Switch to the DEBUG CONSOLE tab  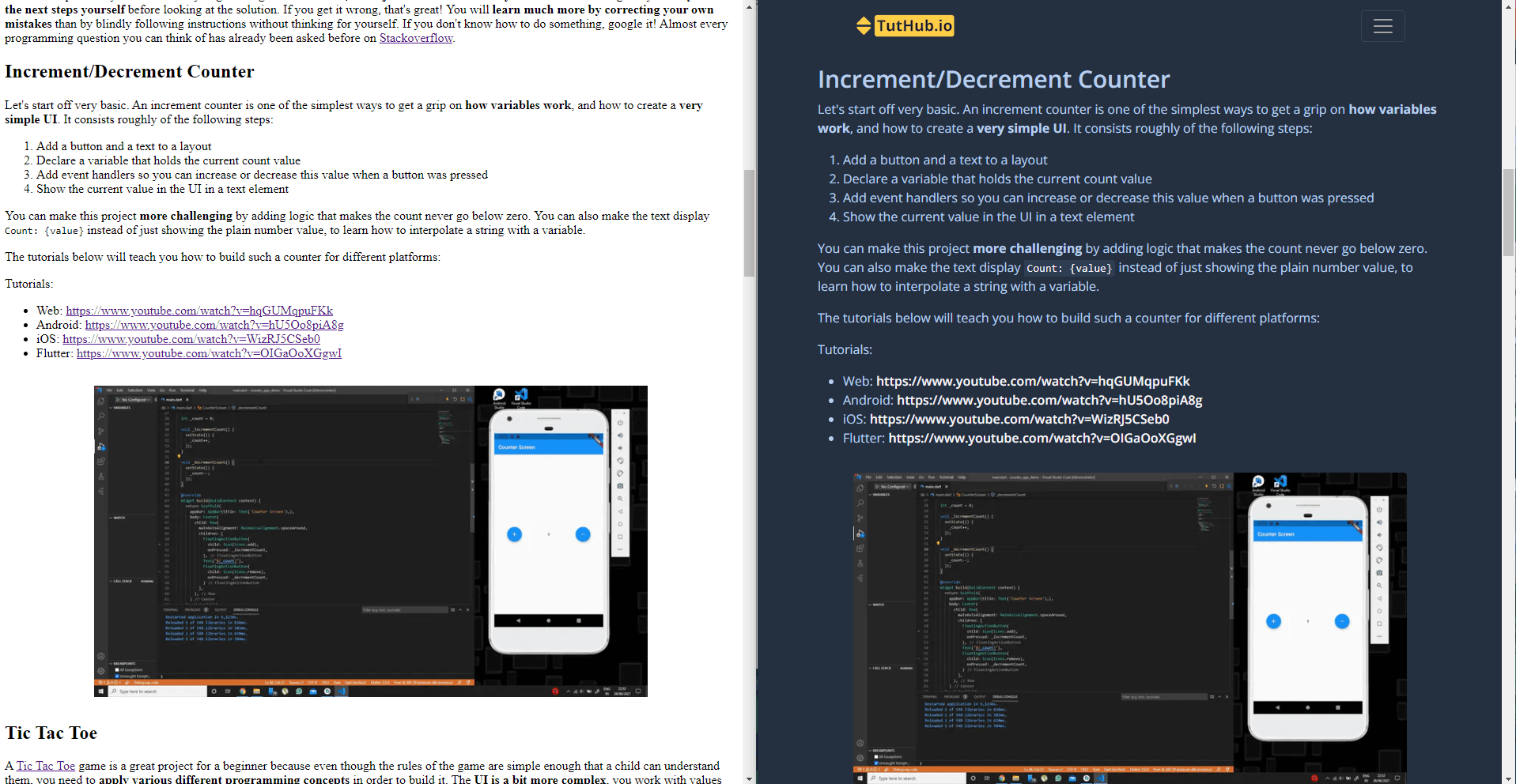tap(245, 610)
